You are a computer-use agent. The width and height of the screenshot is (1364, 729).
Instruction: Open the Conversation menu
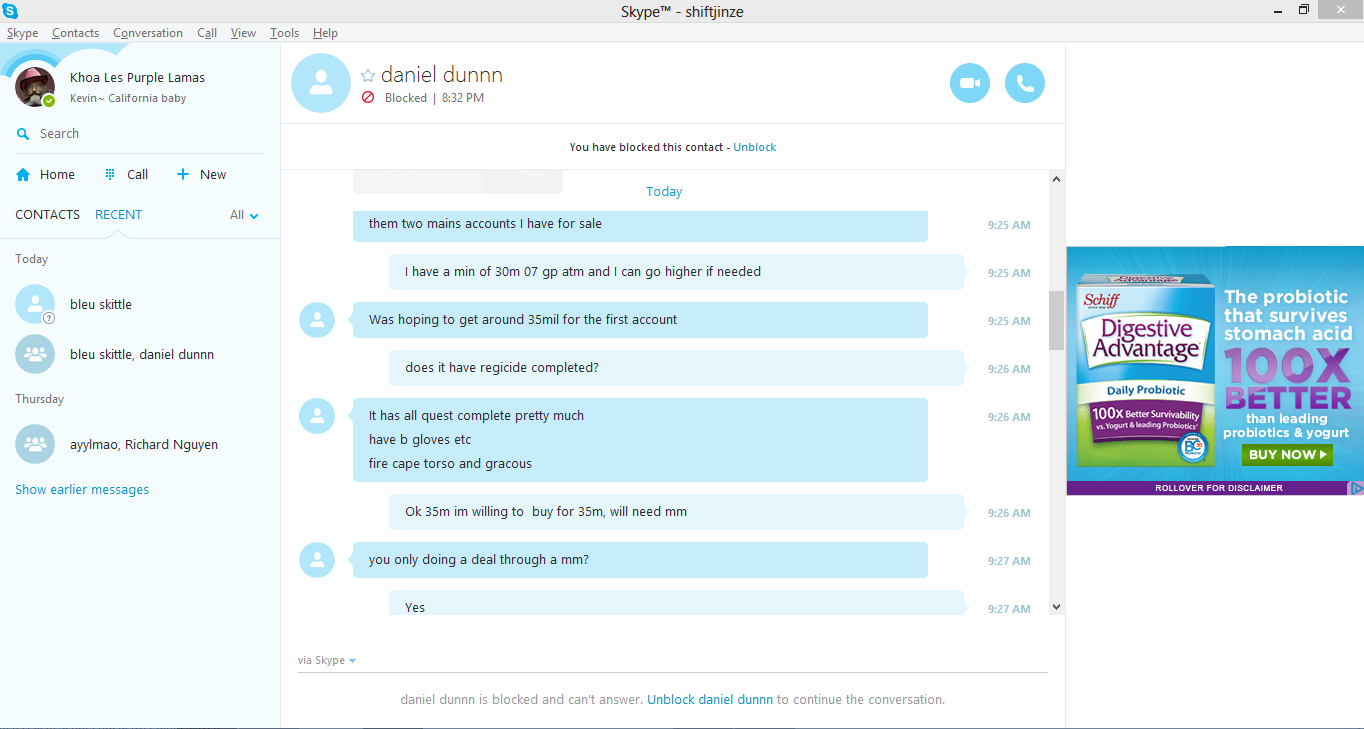click(148, 33)
